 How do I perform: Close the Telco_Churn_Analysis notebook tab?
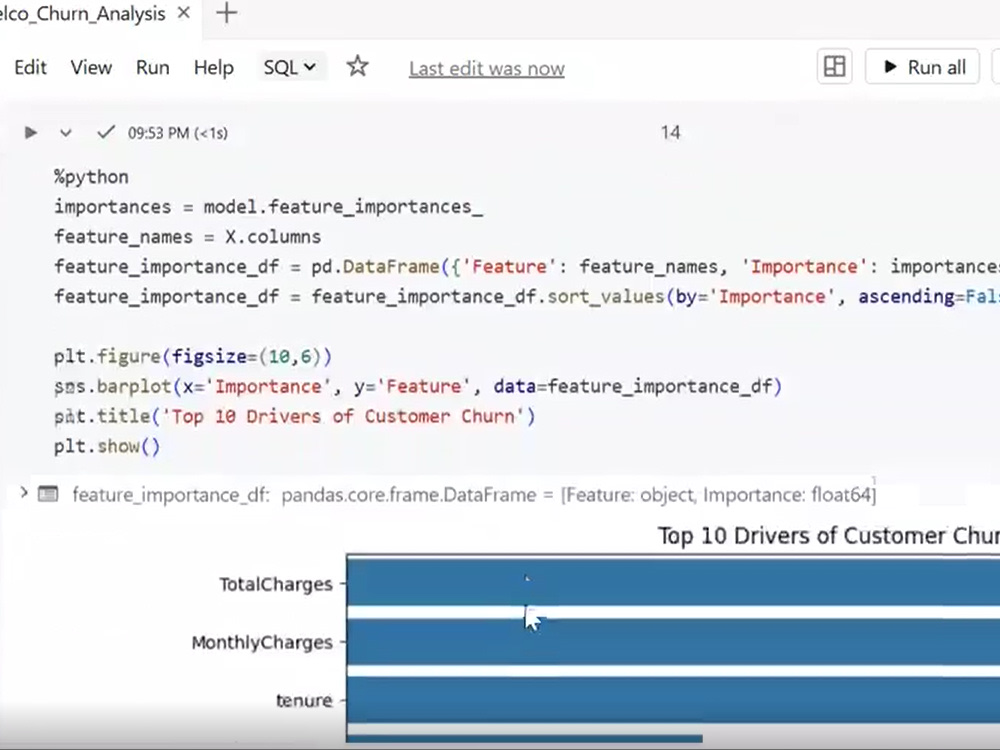point(184,13)
